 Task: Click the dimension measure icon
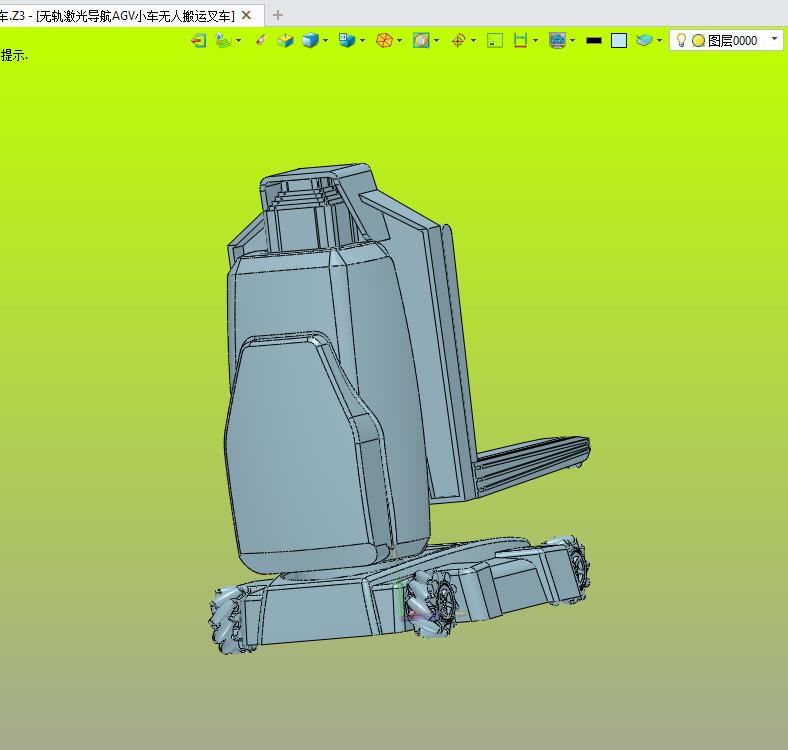click(521, 40)
